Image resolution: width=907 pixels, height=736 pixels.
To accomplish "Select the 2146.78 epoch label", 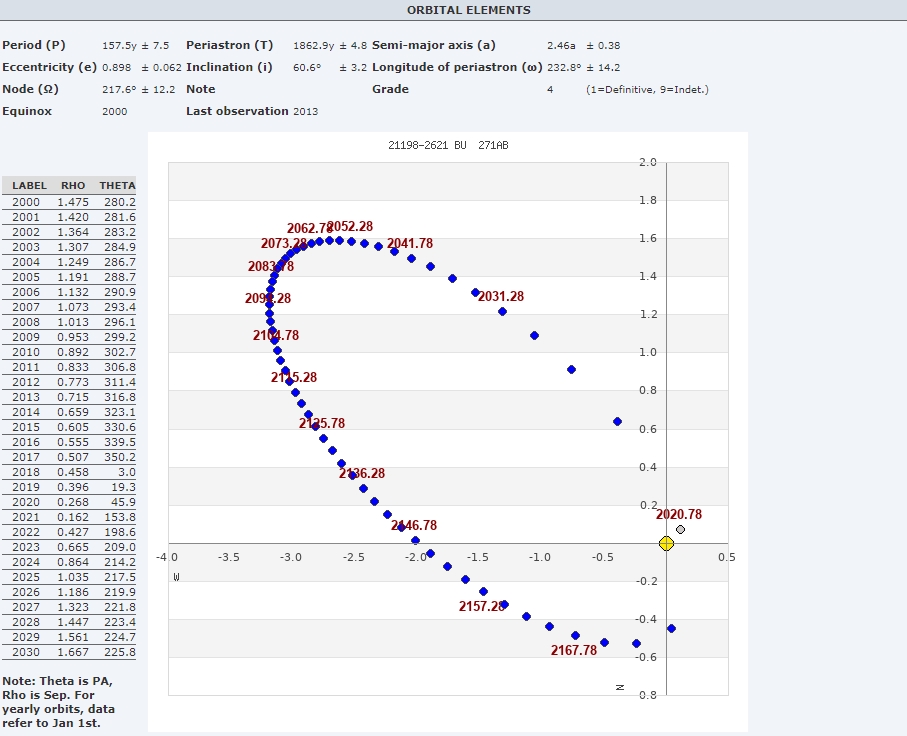I will (x=414, y=526).
